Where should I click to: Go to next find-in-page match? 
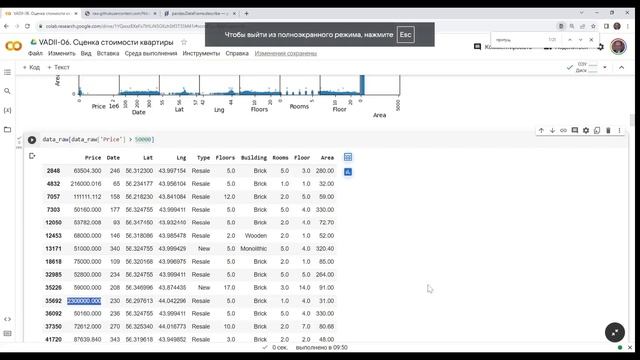[580, 40]
